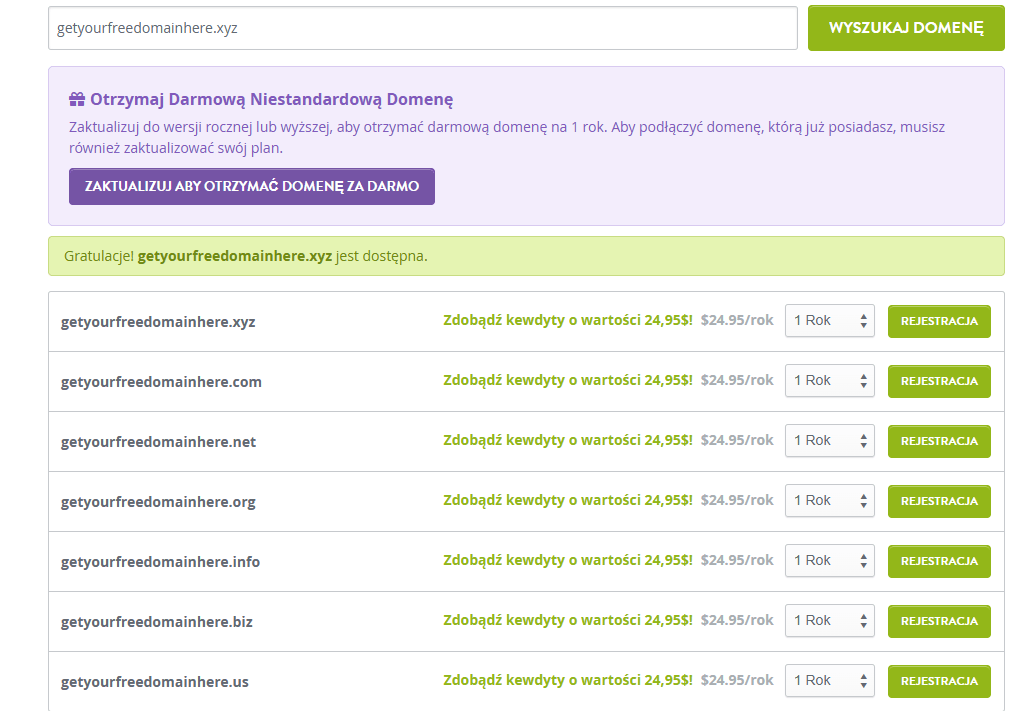Open the year dropdown for the .biz domain
Image resolution: width=1019 pixels, height=711 pixels.
[x=830, y=621]
